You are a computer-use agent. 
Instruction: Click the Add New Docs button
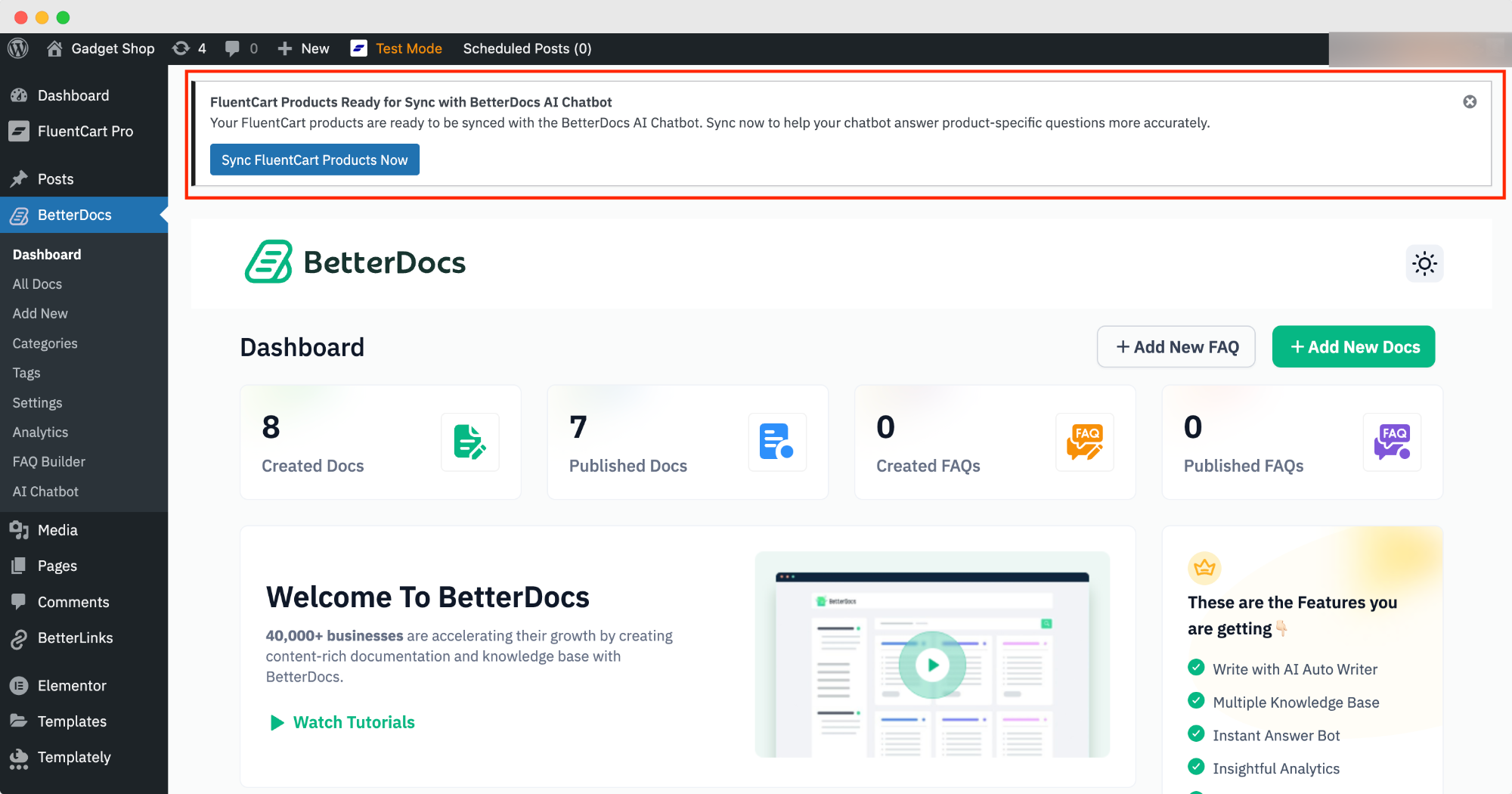click(1352, 346)
